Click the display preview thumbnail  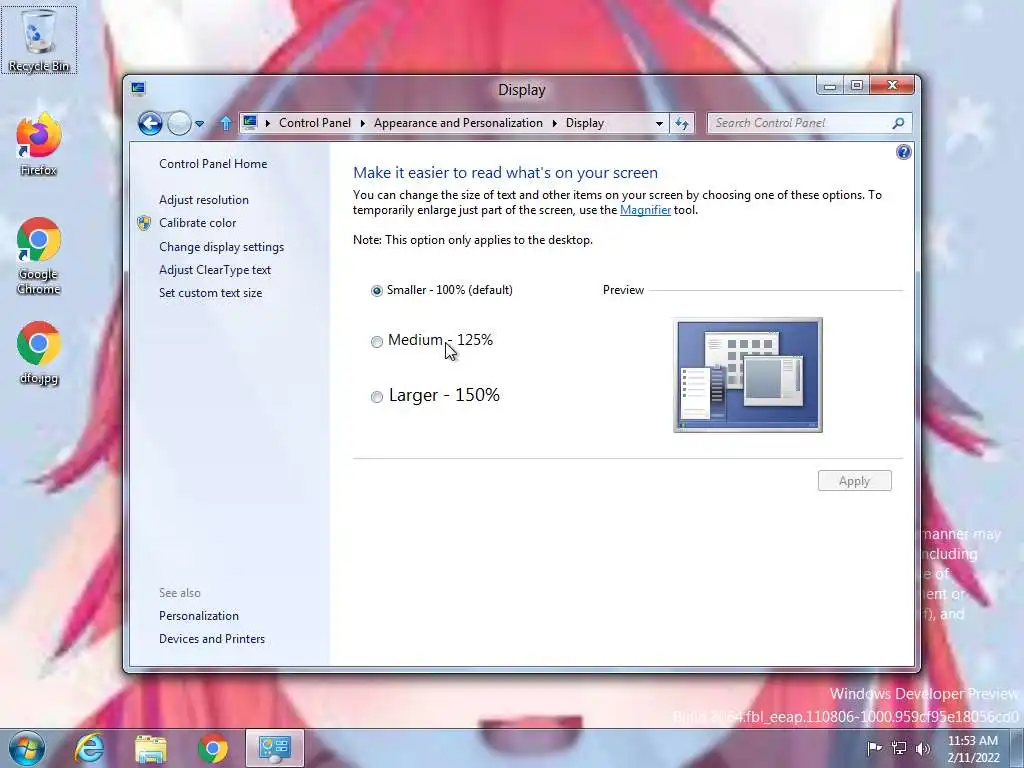click(748, 375)
